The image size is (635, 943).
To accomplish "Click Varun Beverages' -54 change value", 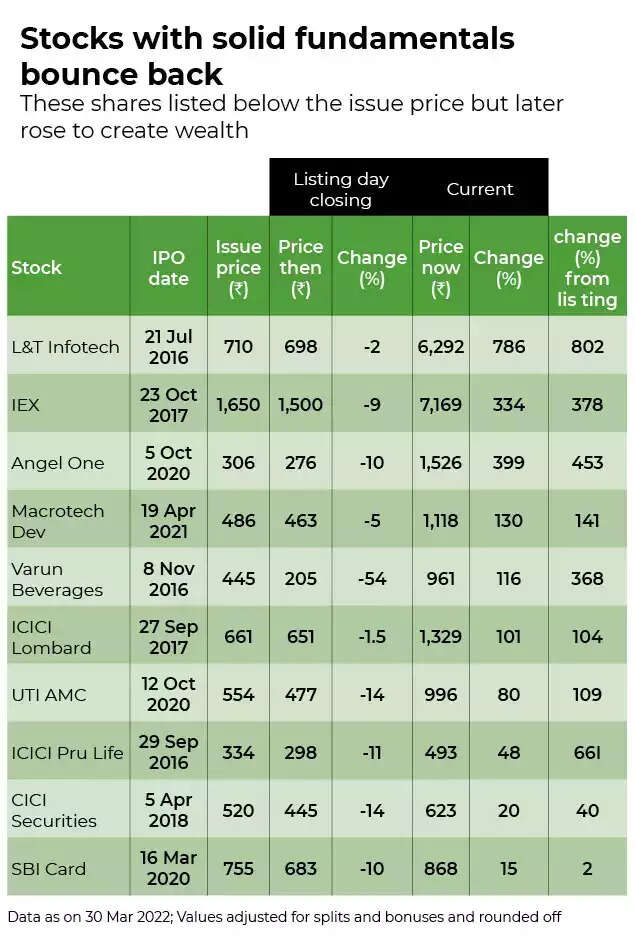I will [x=371, y=579].
